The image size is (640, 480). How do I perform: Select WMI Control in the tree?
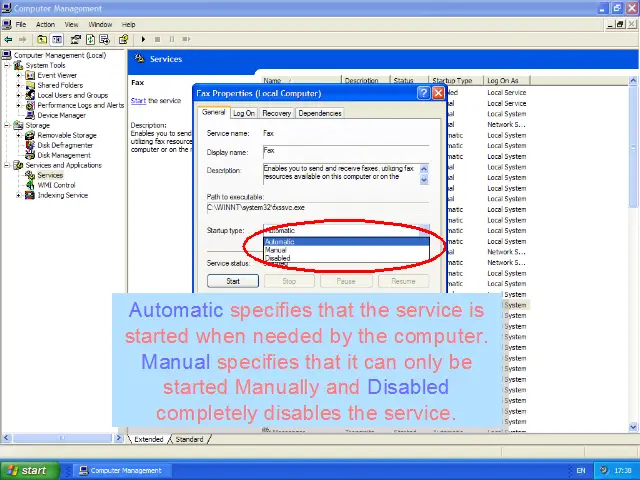[x=56, y=185]
